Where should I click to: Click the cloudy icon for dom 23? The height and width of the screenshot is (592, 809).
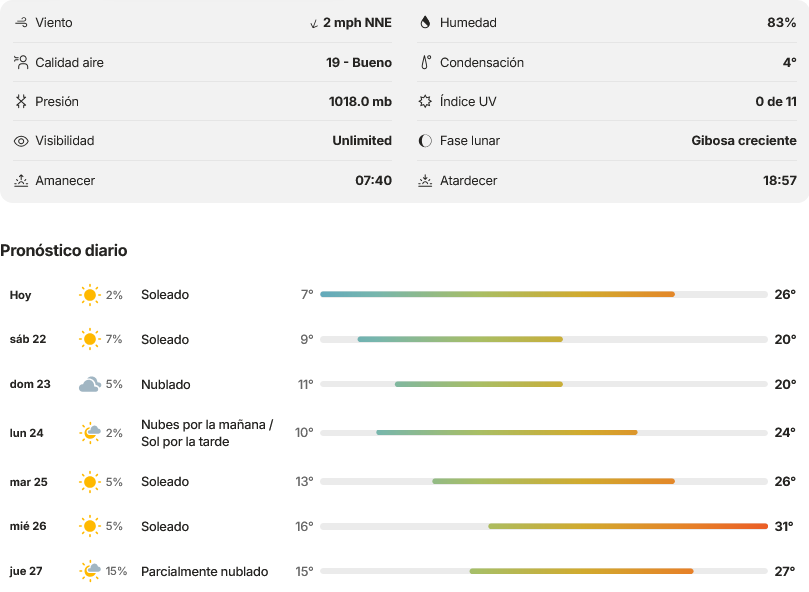click(90, 385)
